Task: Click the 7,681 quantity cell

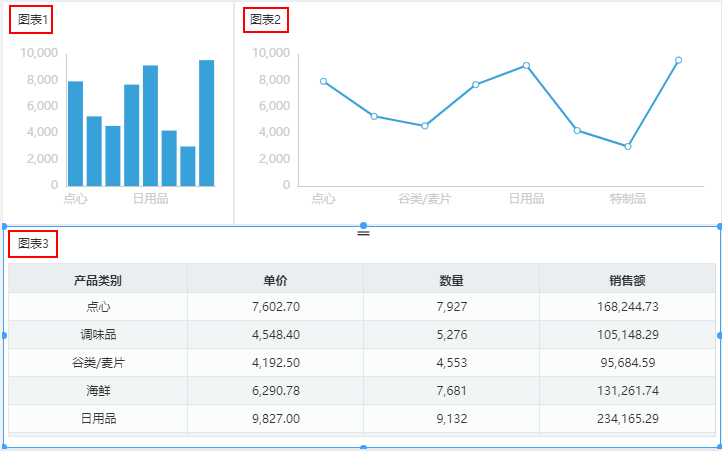Action: tap(451, 391)
